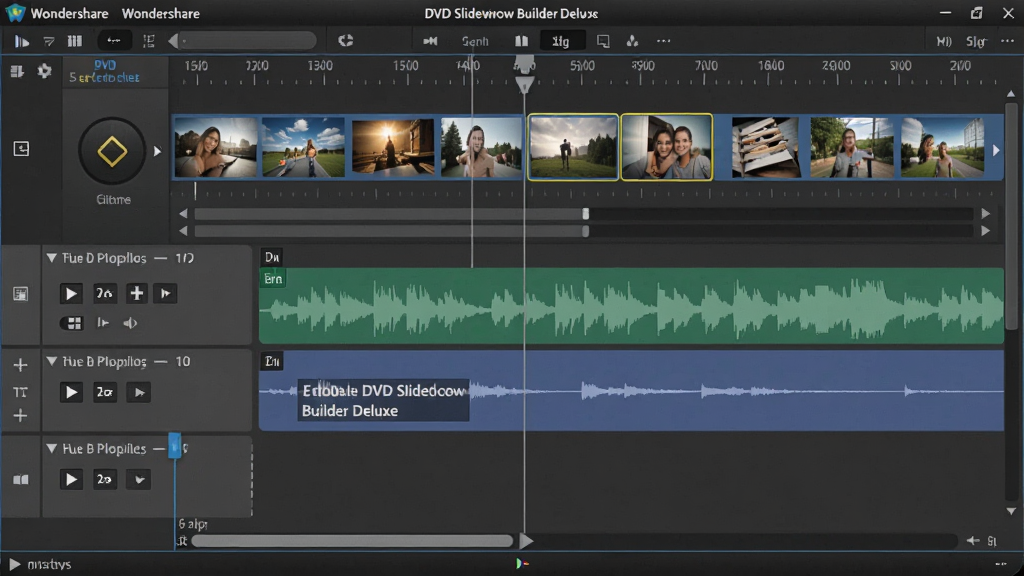Toggle the 2α button on the first track
This screenshot has height=576, width=1024.
(104, 293)
